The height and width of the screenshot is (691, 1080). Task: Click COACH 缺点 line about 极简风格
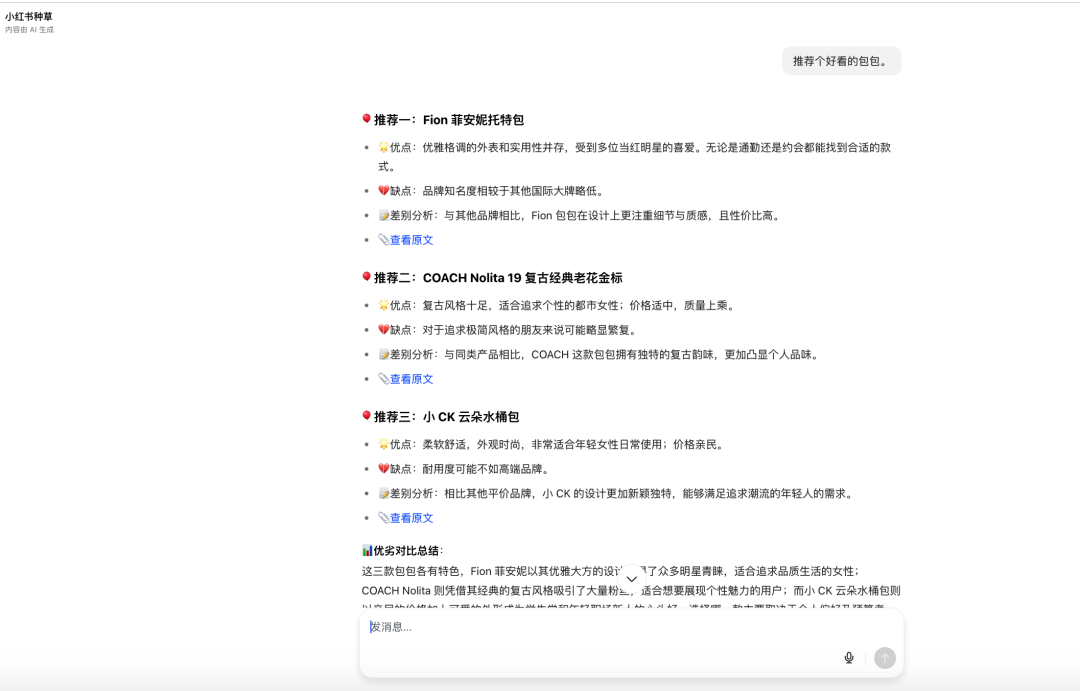[508, 330]
